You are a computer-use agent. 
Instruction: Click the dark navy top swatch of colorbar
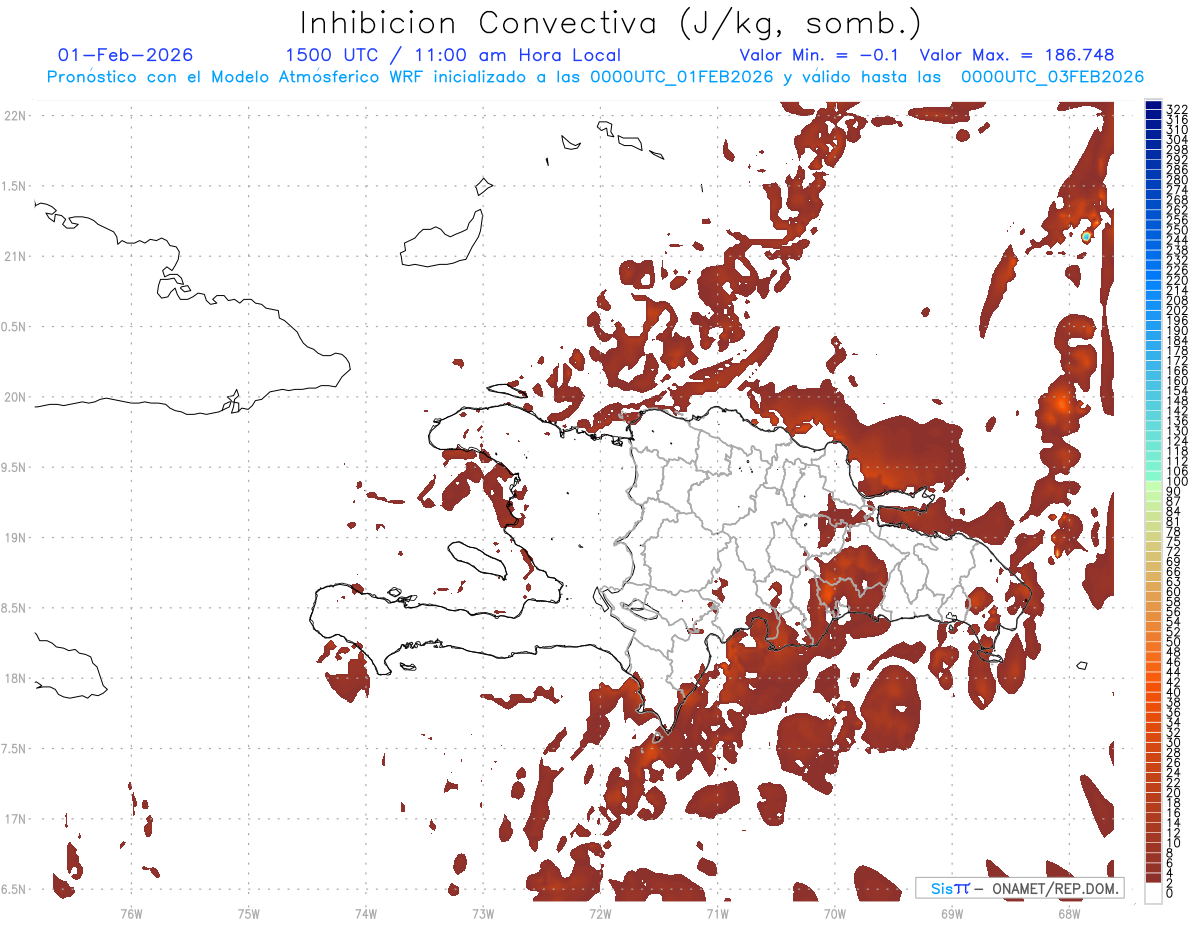(x=1153, y=105)
